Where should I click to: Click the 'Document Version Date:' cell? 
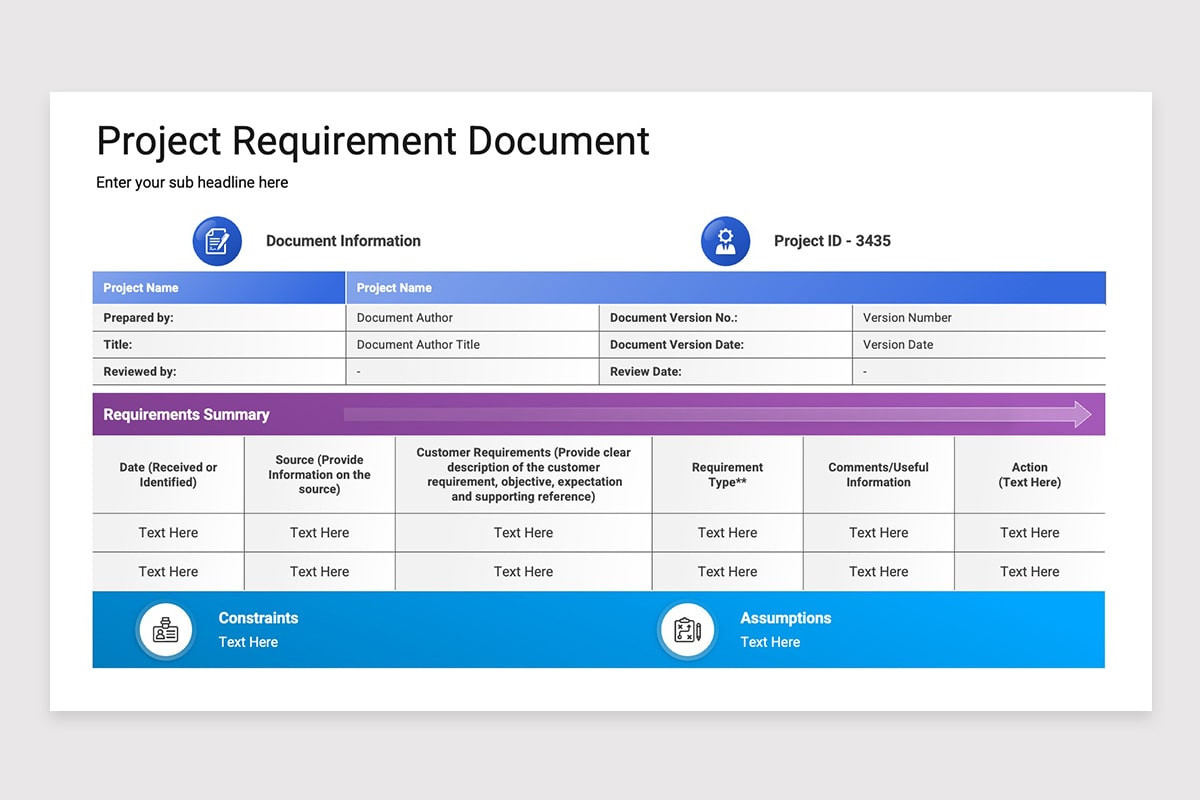tap(725, 345)
